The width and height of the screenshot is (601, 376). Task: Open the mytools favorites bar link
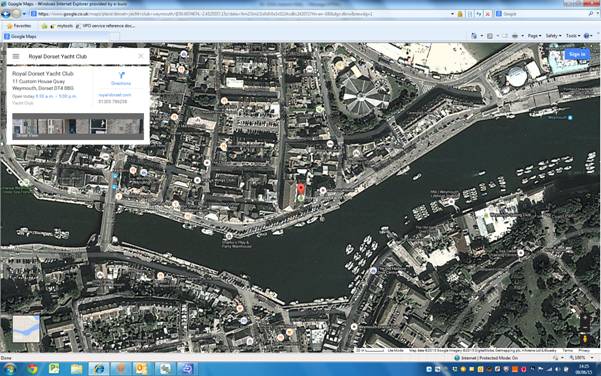[62, 26]
